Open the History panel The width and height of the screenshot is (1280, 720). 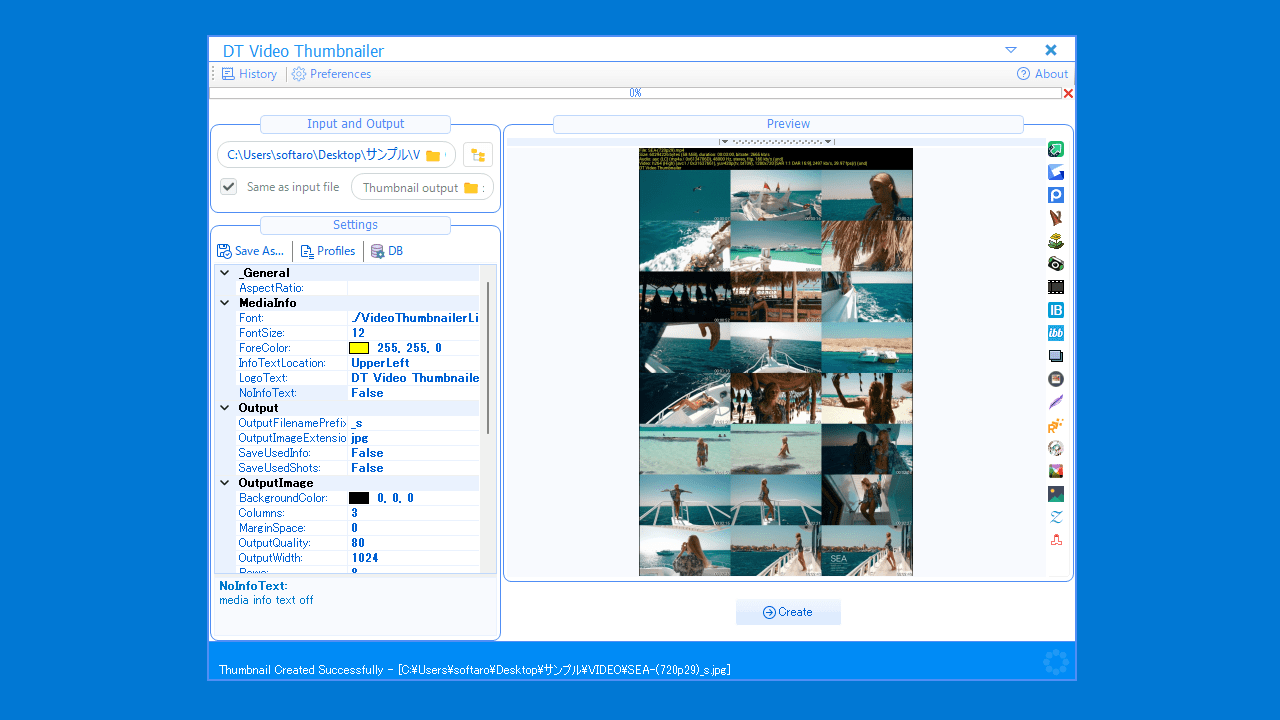[x=249, y=74]
